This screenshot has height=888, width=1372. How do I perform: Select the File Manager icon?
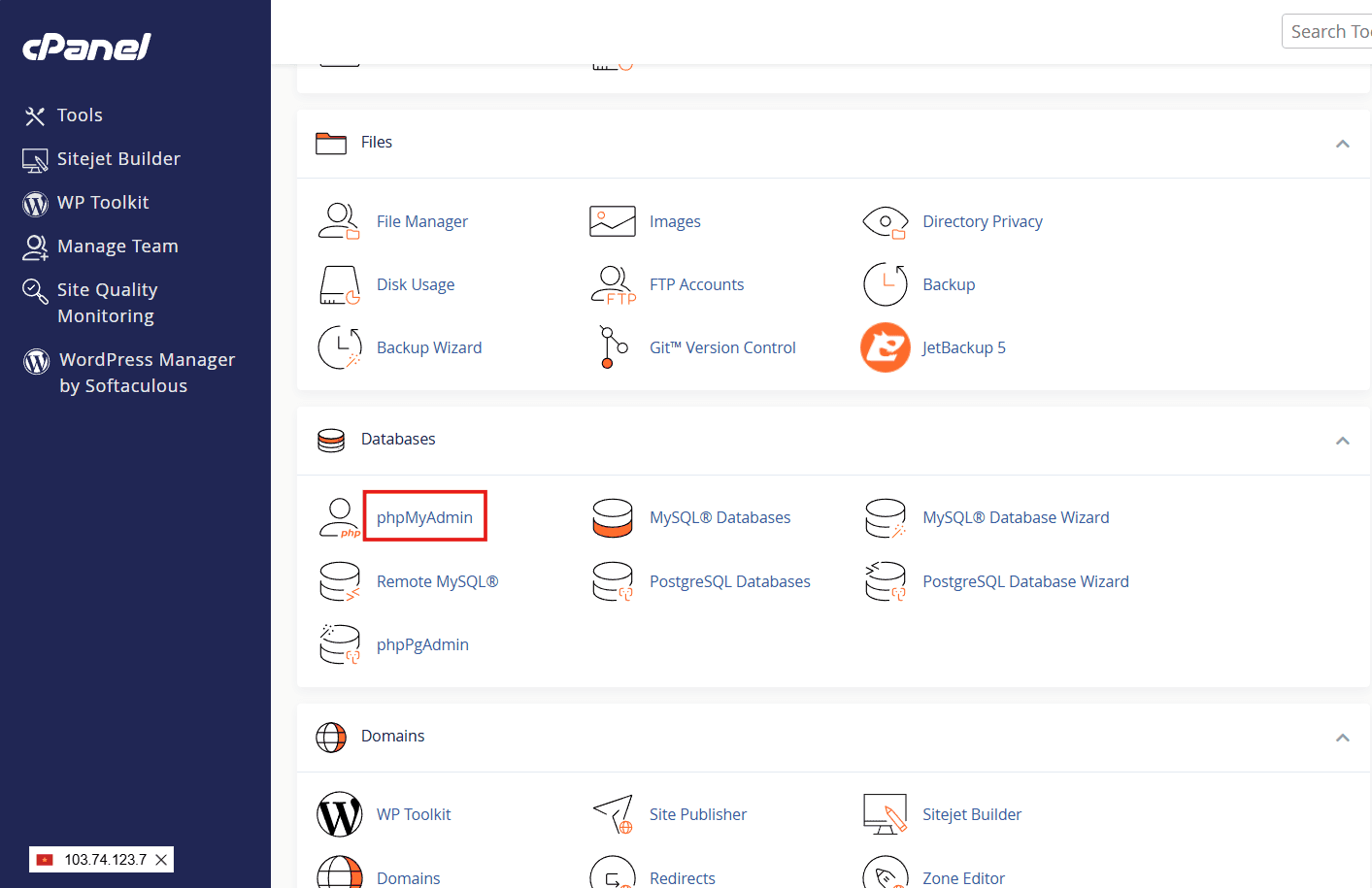(x=339, y=220)
